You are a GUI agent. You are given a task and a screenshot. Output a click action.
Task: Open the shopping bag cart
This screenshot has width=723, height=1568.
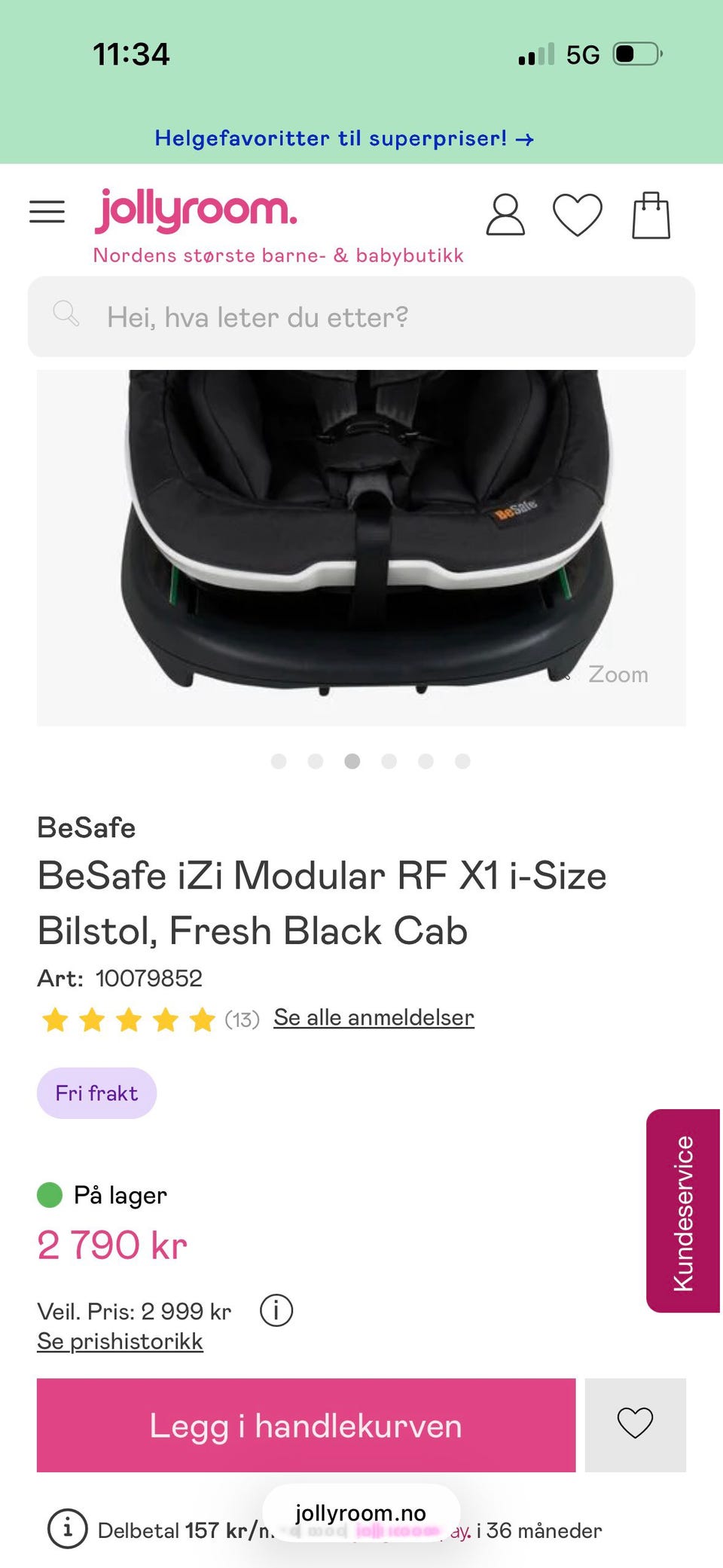point(651,215)
